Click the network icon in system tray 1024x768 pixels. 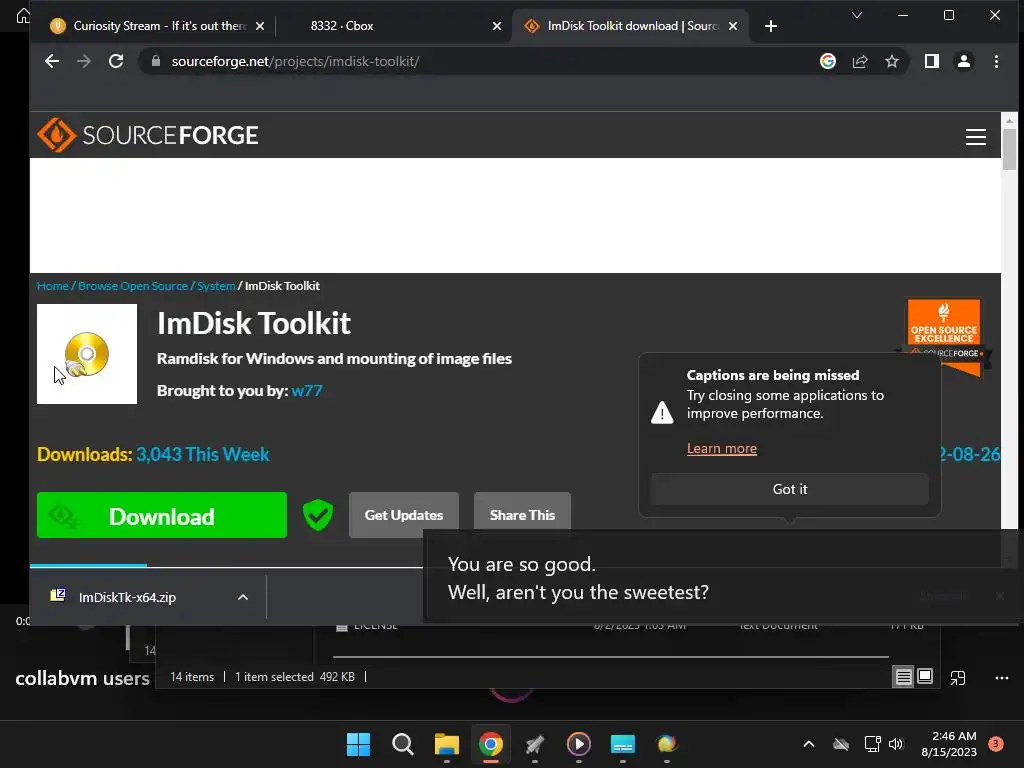pos(872,744)
